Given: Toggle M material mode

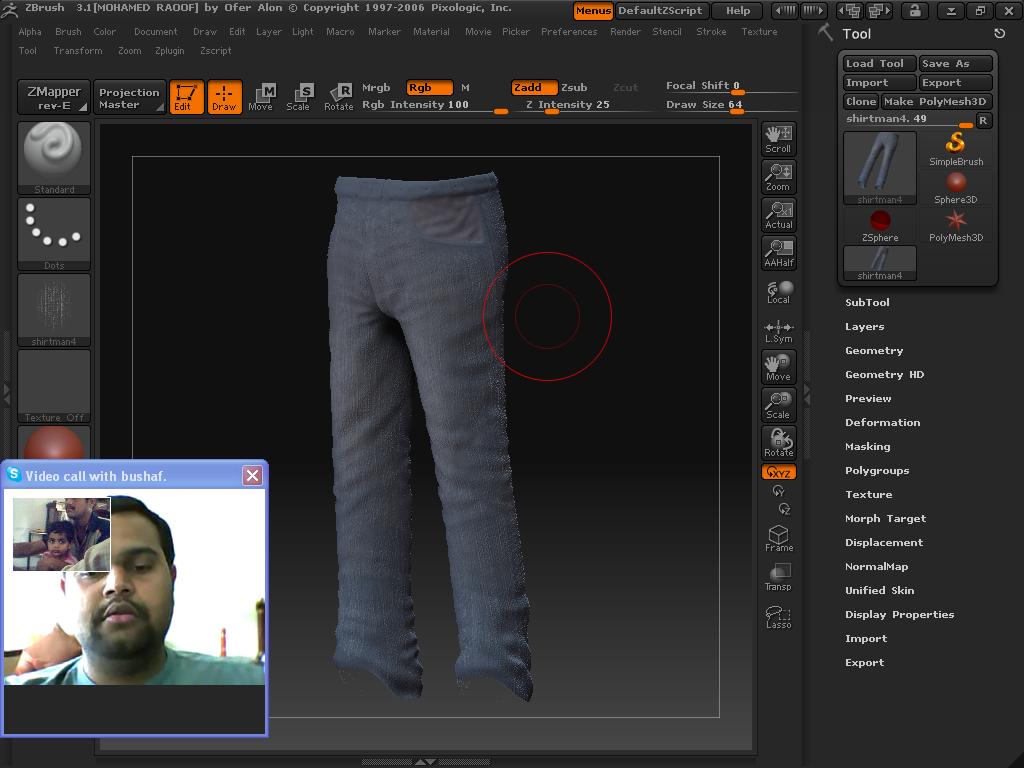Looking at the screenshot, I should pos(466,88).
